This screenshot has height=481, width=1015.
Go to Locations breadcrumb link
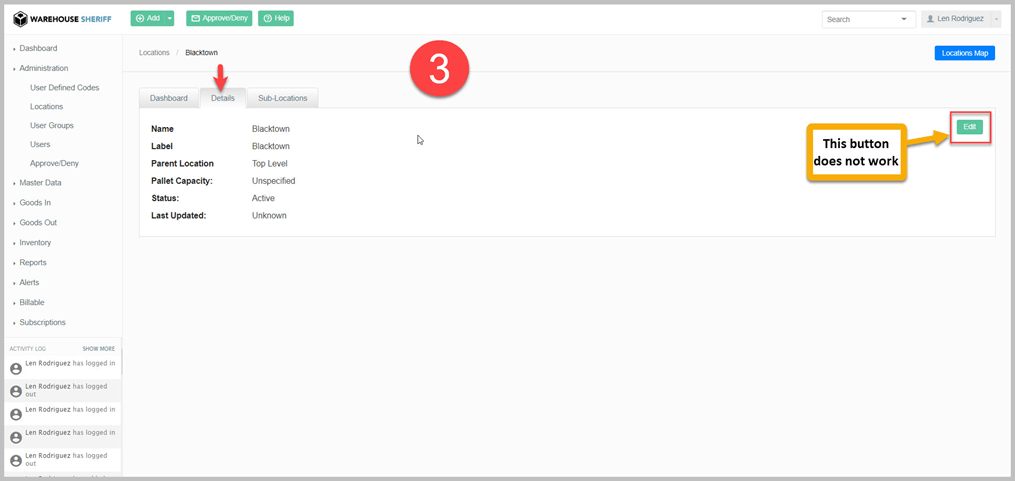pyautogui.click(x=154, y=53)
